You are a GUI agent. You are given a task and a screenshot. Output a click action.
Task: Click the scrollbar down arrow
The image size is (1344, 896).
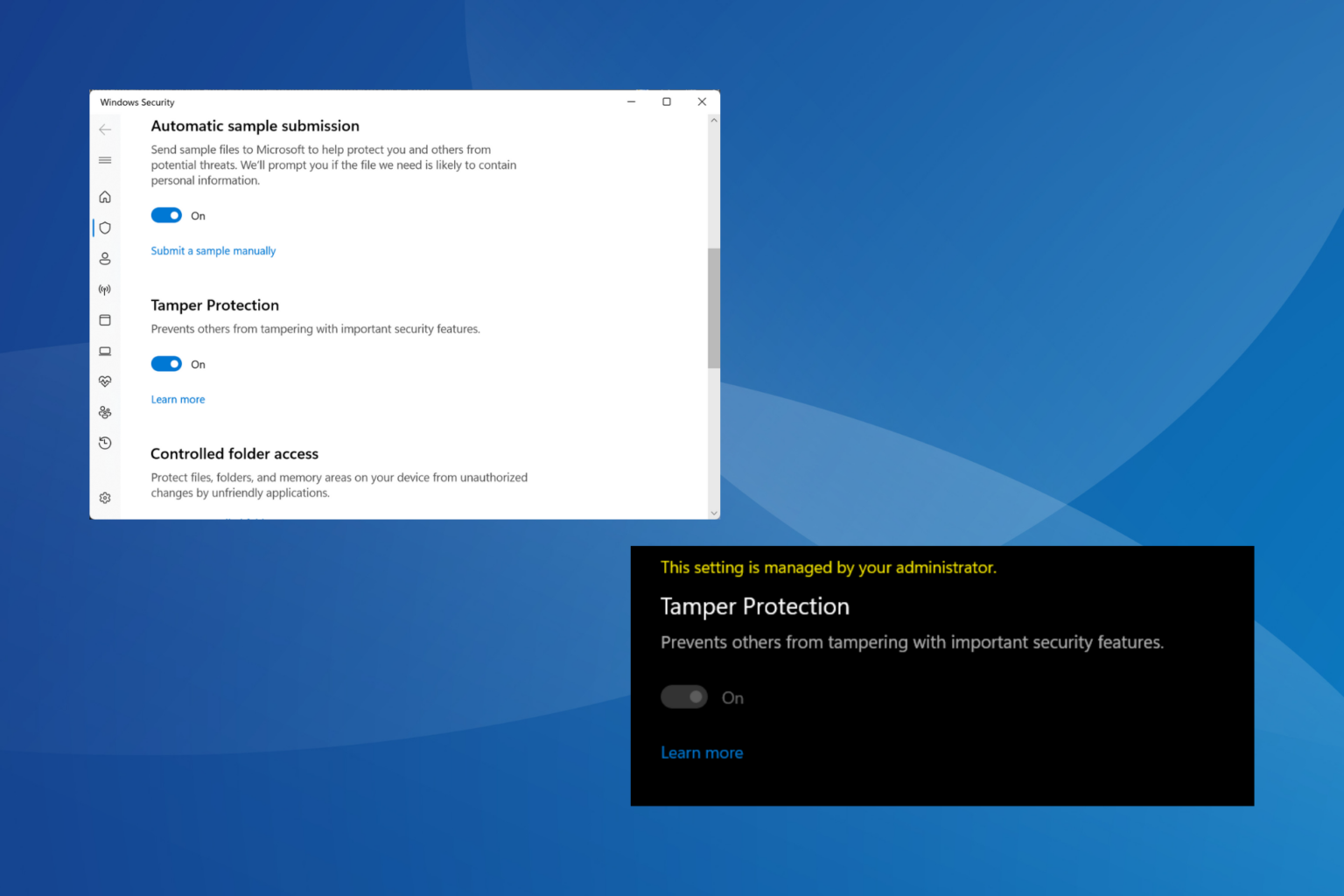tap(714, 513)
